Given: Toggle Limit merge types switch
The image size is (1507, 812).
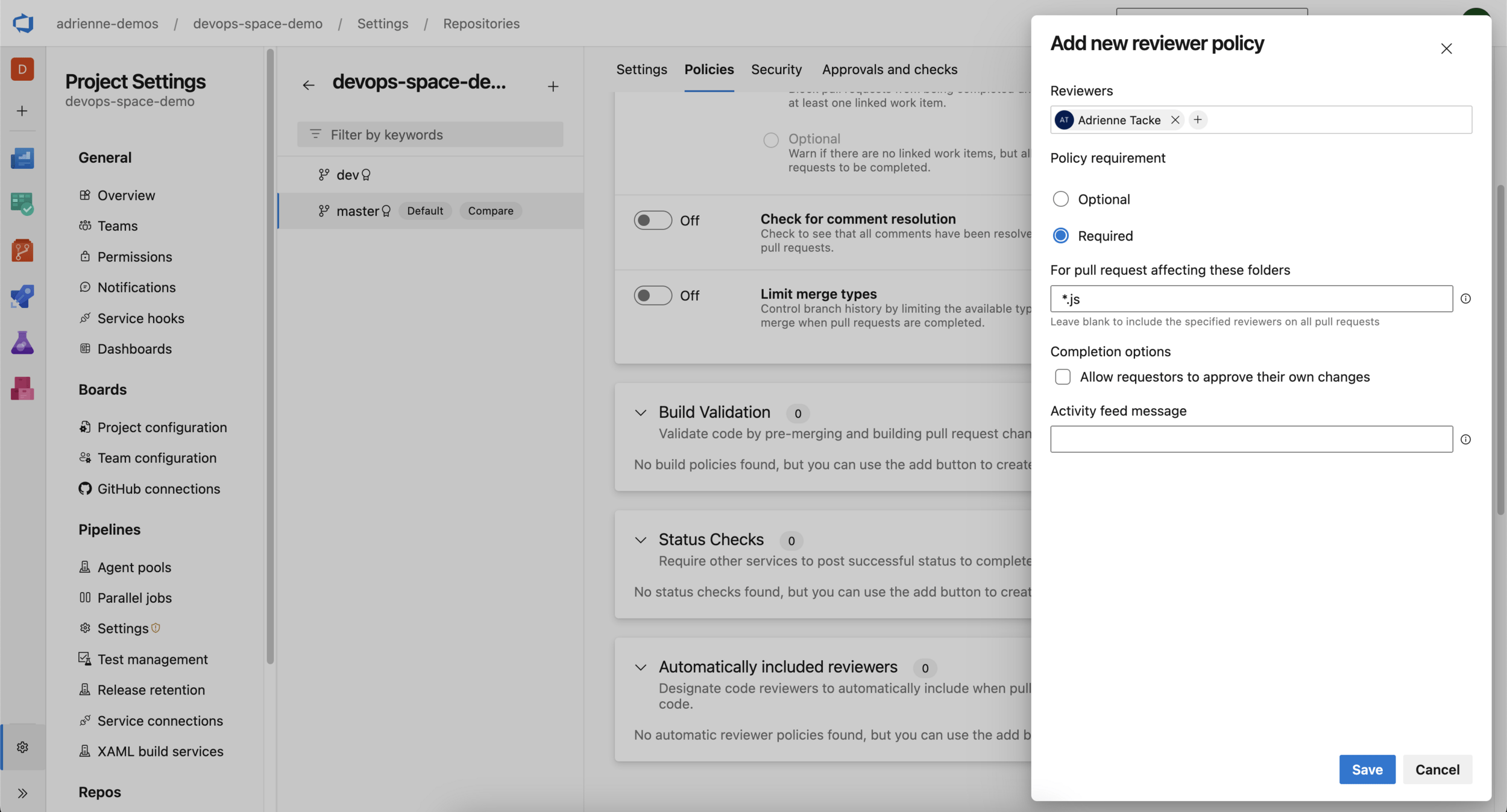Looking at the screenshot, I should (x=652, y=295).
